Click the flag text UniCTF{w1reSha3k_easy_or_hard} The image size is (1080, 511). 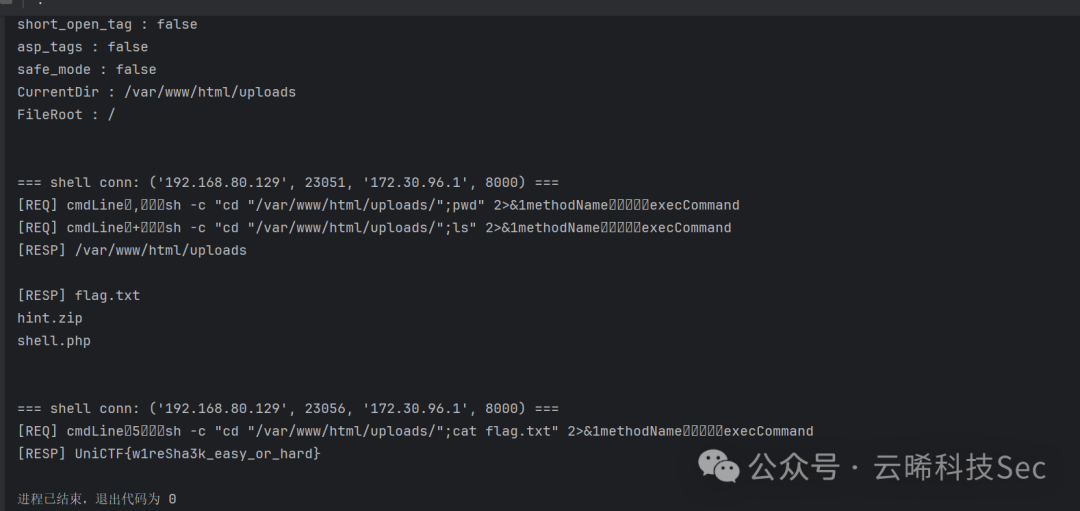click(198, 454)
